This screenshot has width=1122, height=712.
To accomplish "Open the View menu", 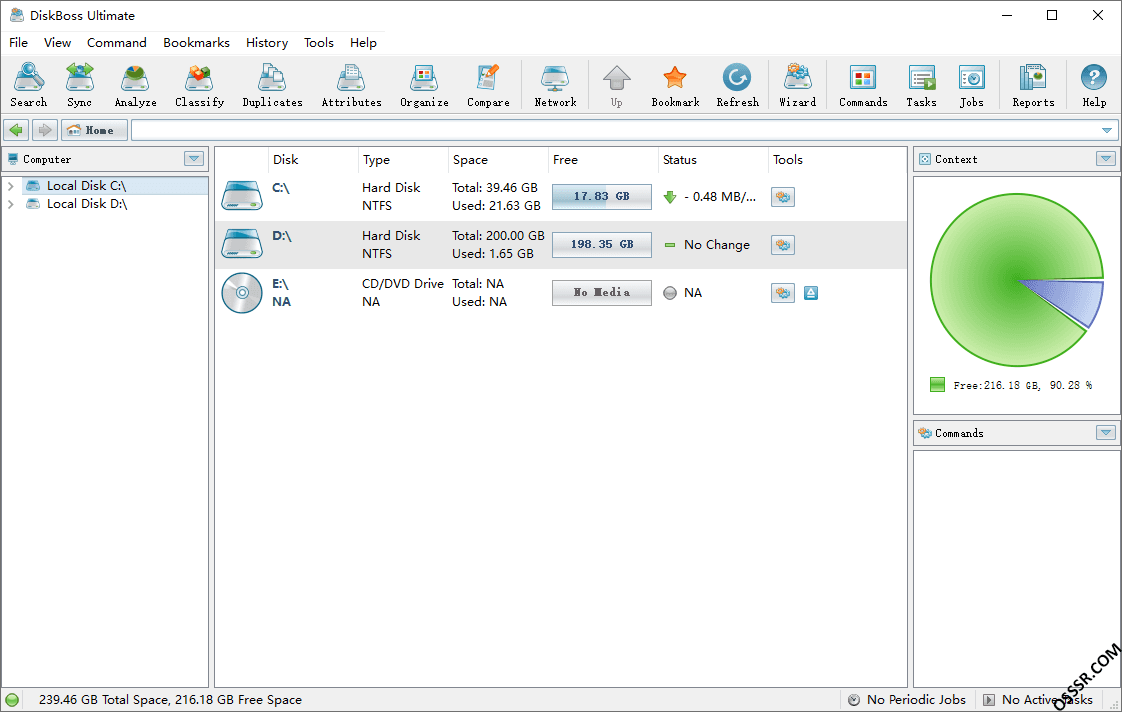I will [x=57, y=43].
